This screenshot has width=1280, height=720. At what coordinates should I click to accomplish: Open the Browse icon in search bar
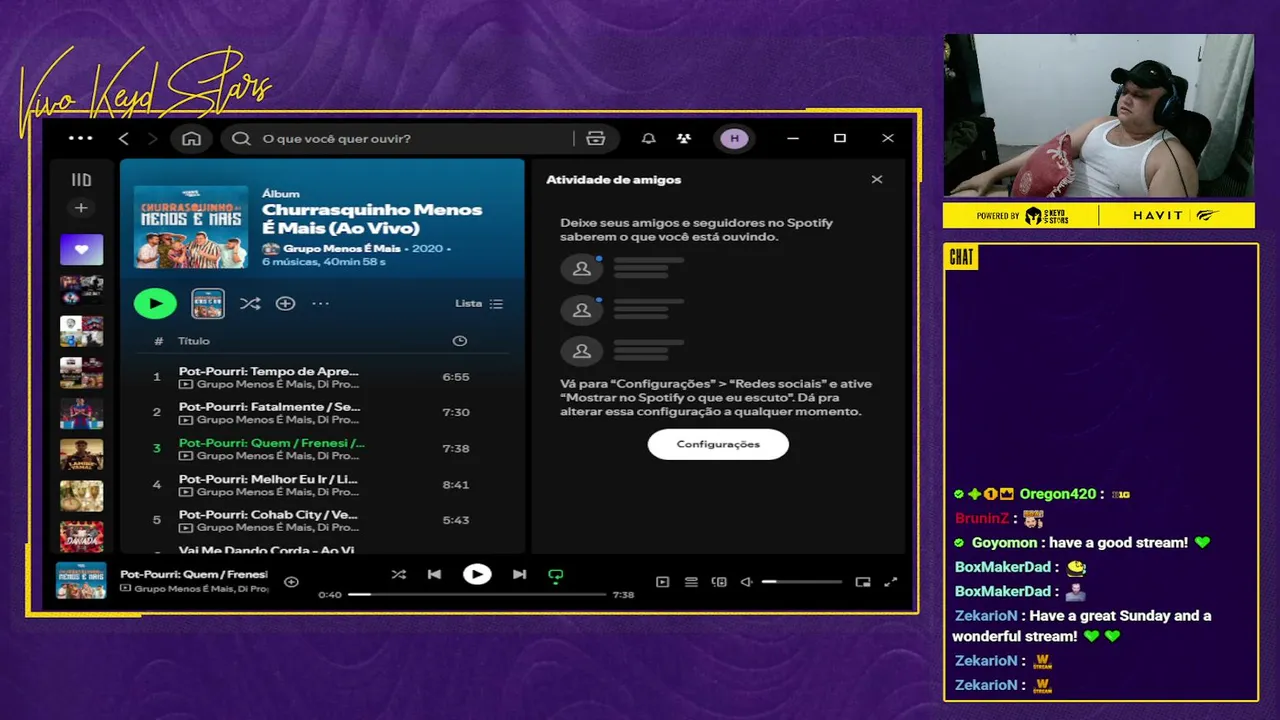(x=596, y=138)
